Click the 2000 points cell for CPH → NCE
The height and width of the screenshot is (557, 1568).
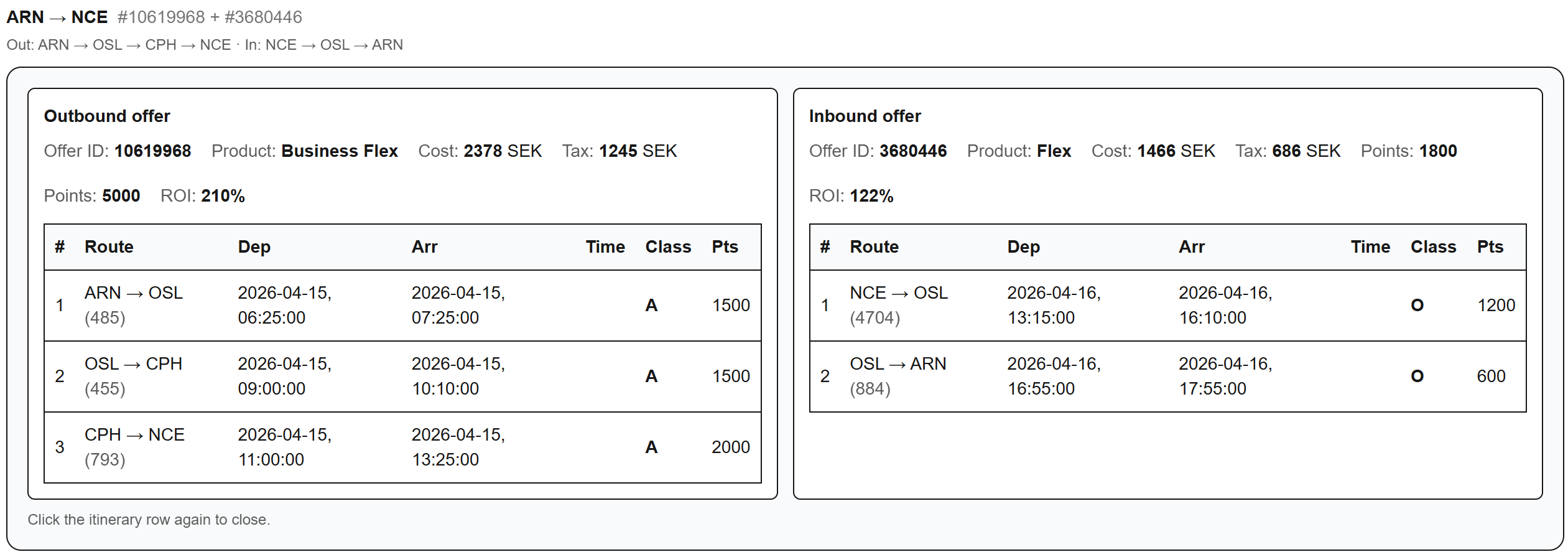pyautogui.click(x=730, y=447)
